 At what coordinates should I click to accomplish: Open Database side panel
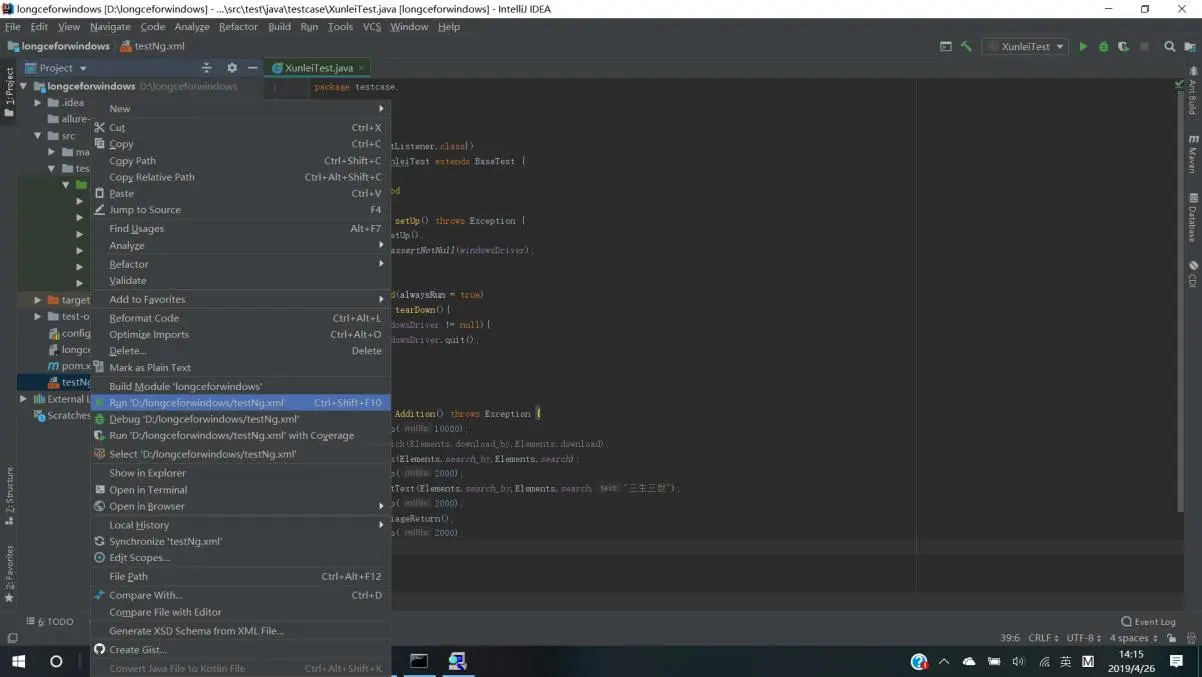pyautogui.click(x=1193, y=217)
